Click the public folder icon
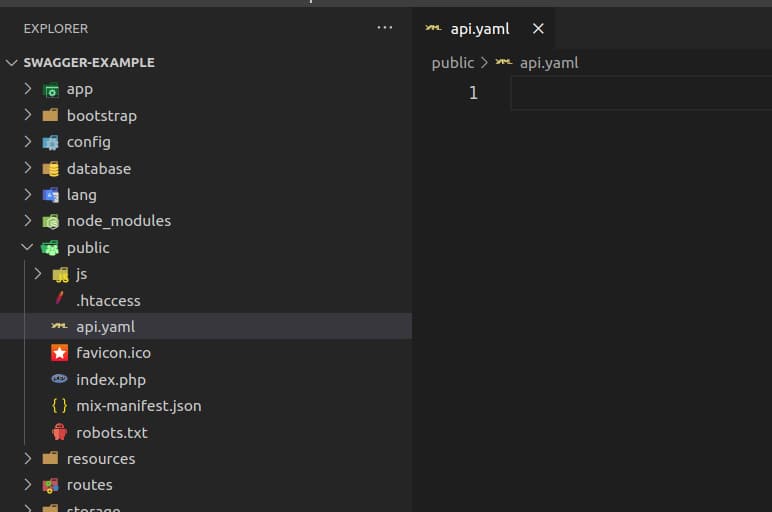772x512 pixels. pyautogui.click(x=50, y=248)
